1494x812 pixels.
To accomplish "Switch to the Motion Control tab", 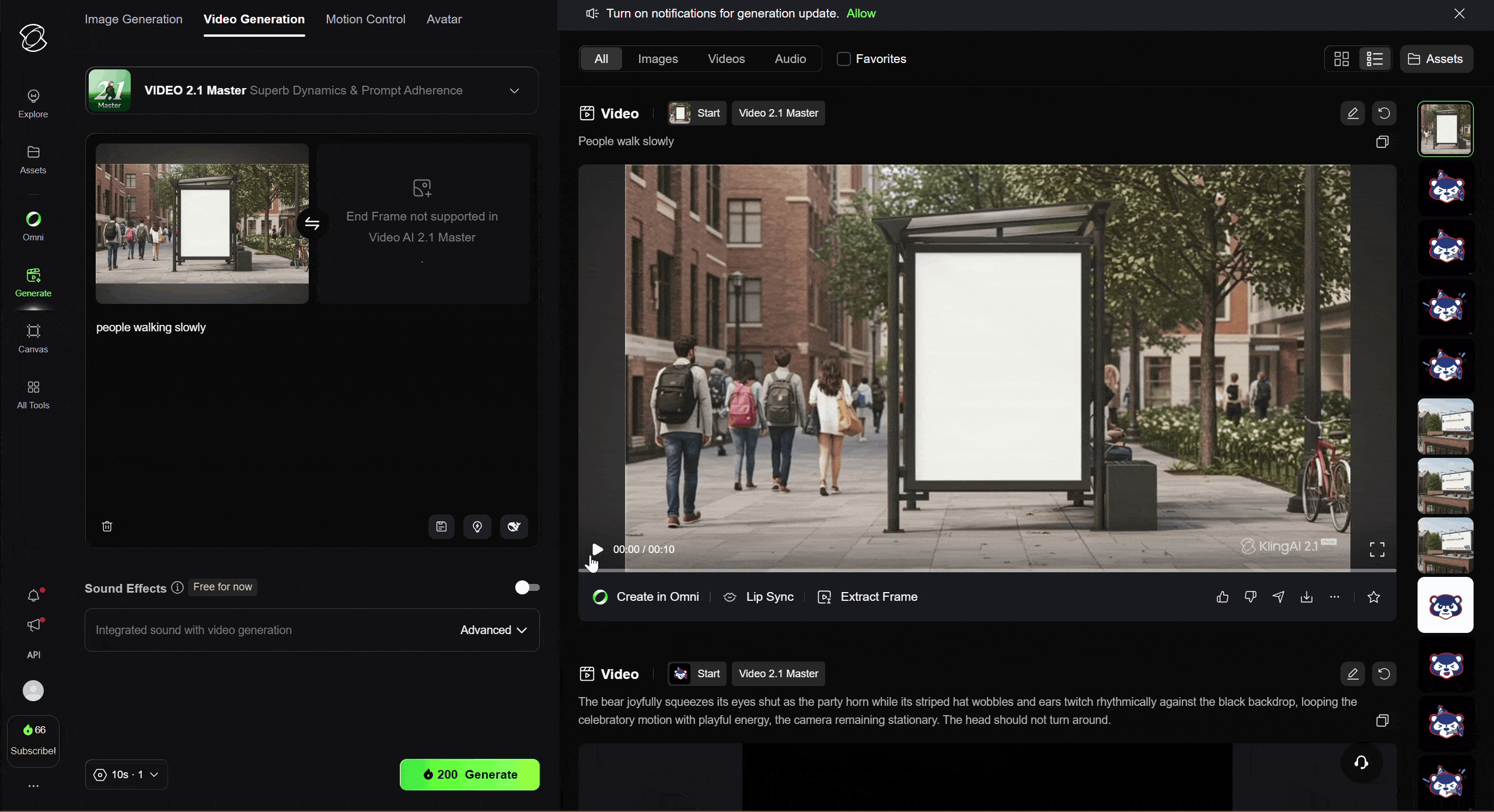I will (x=365, y=19).
